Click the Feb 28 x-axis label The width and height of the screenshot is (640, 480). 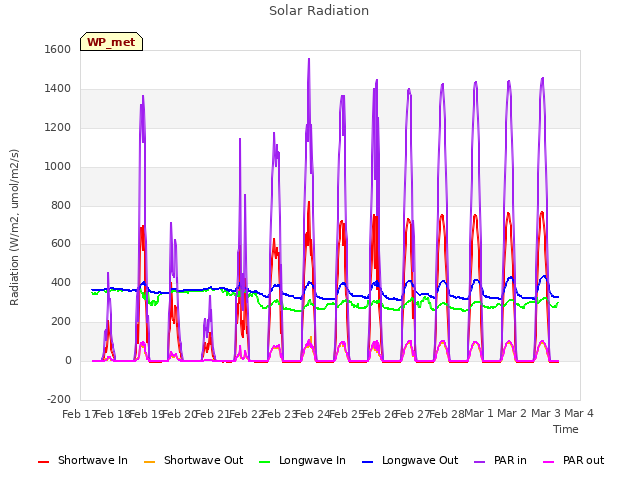click(x=447, y=414)
